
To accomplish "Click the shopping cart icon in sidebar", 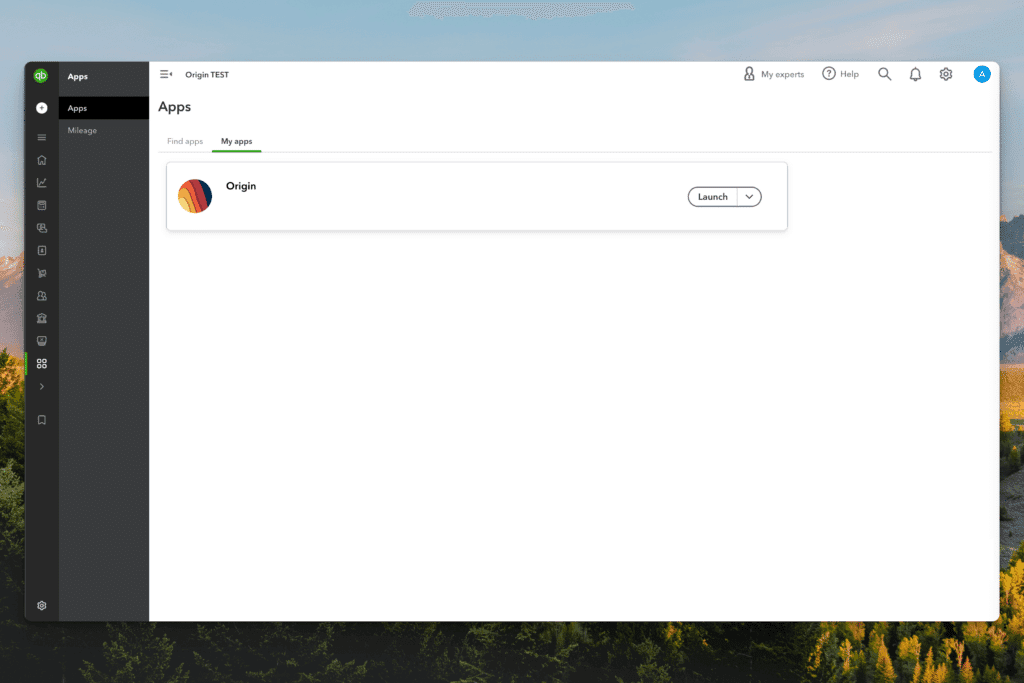I will pyautogui.click(x=42, y=273).
